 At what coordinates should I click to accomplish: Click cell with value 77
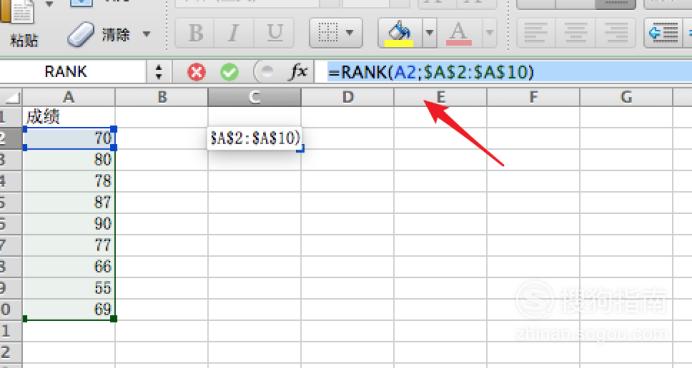point(68,245)
